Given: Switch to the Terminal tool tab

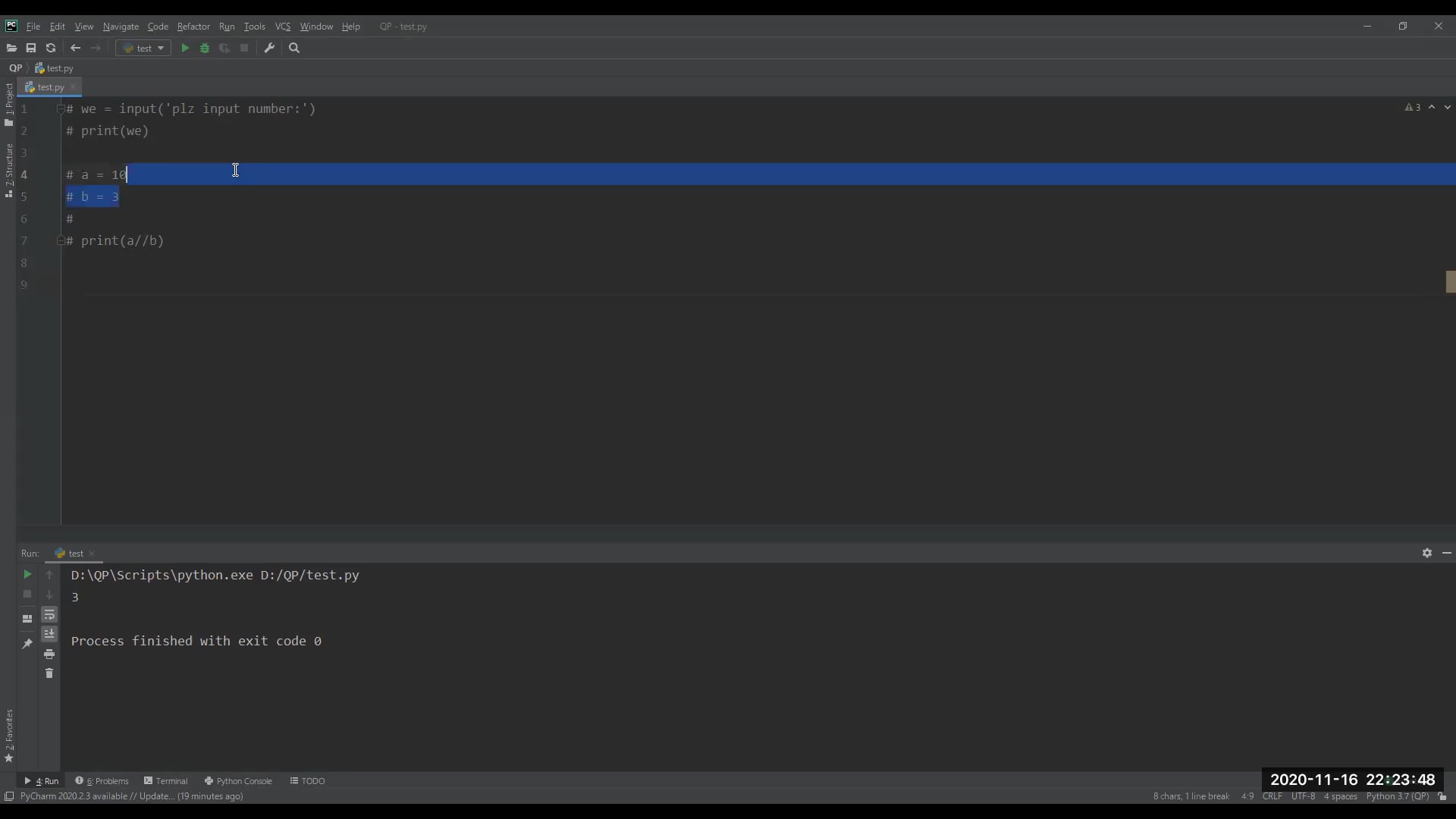Looking at the screenshot, I should coord(166,781).
